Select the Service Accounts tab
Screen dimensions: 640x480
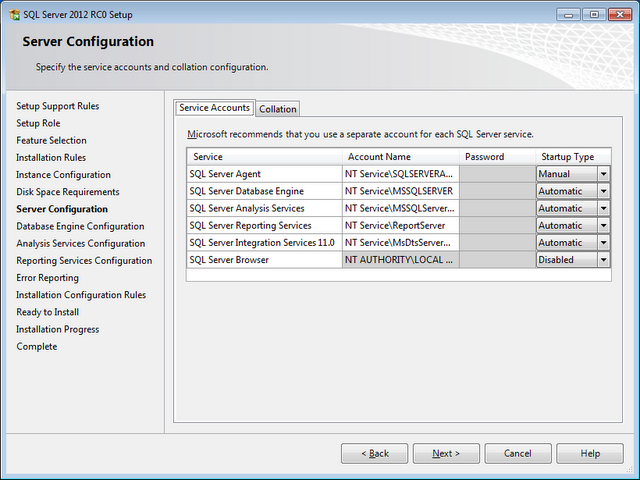[215, 108]
